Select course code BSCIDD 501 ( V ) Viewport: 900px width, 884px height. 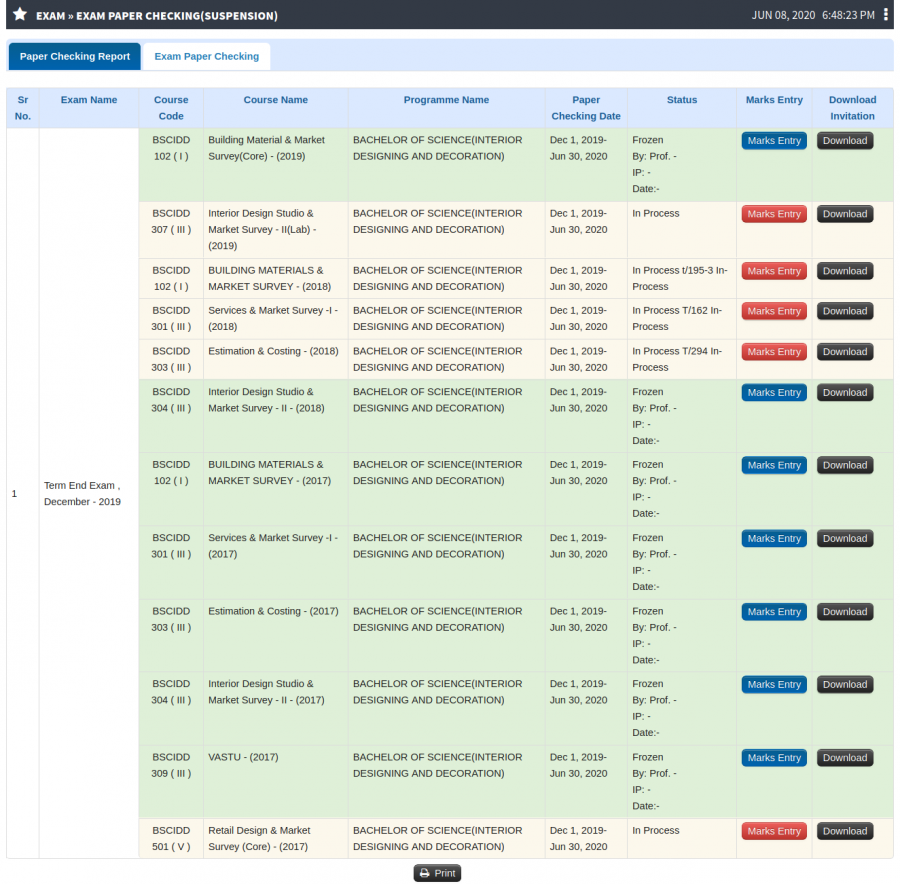pyautogui.click(x=171, y=839)
